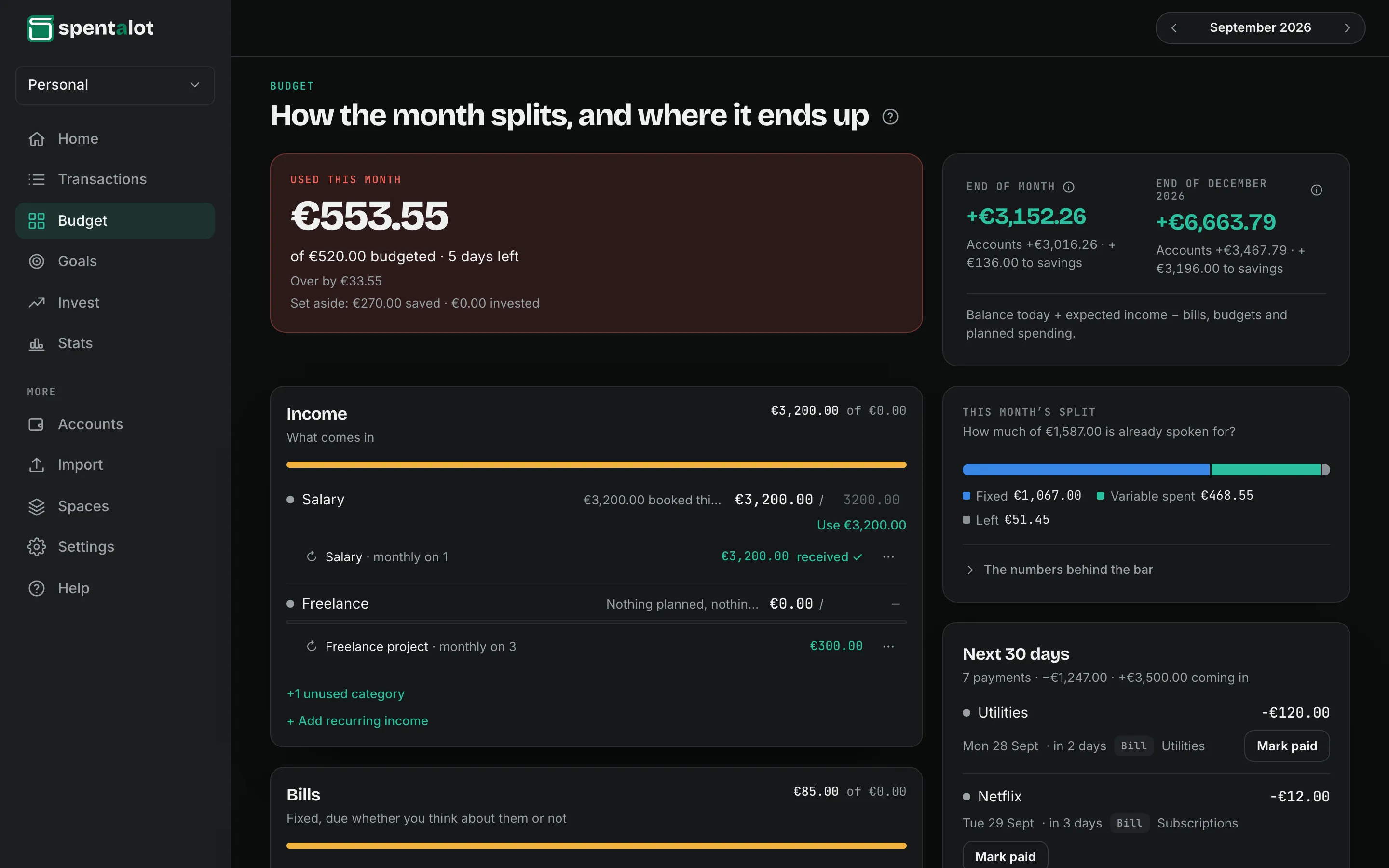Click the Stats bar chart icon
Viewport: 1389px width, 868px height.
(x=37, y=343)
